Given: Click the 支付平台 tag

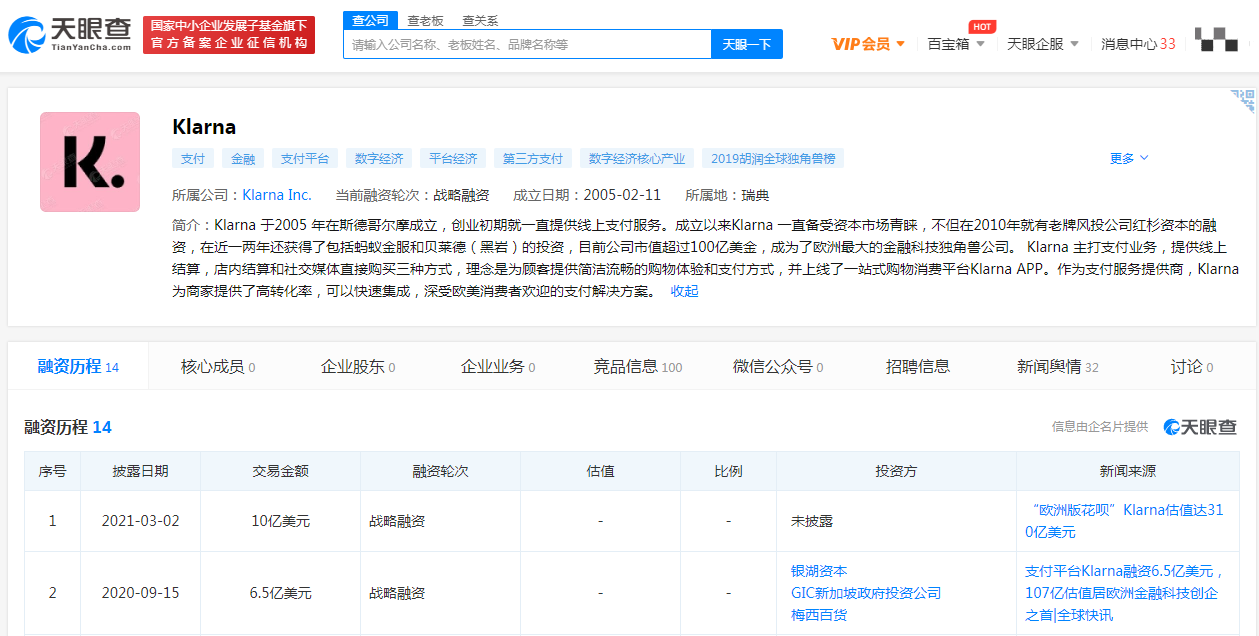Looking at the screenshot, I should (305, 158).
